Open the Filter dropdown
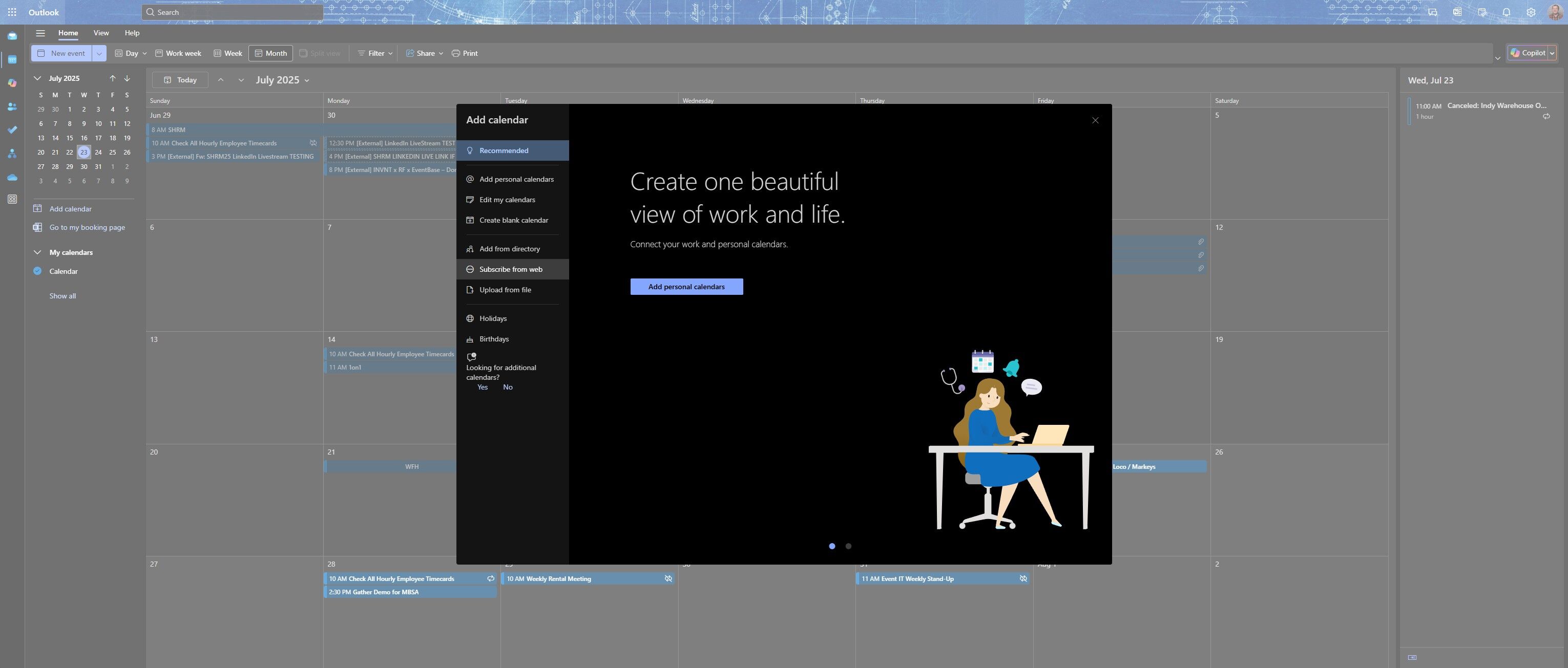Screen dimensions: 1568x668 [x=375, y=54]
